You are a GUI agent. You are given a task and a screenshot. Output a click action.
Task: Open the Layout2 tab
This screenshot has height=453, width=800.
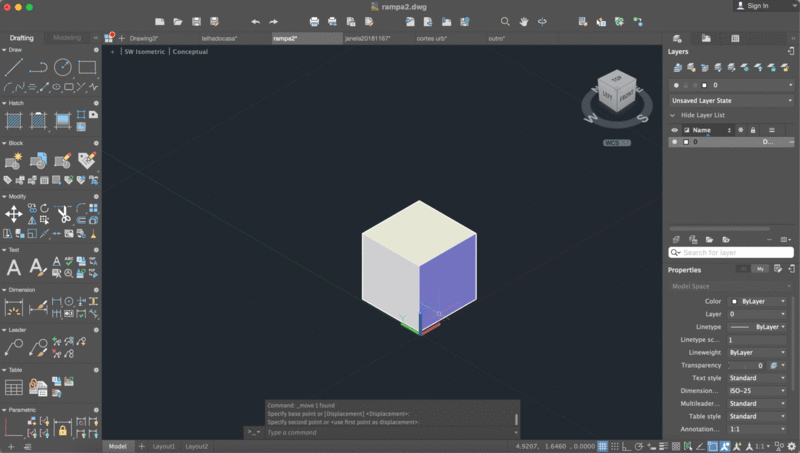[x=196, y=446]
